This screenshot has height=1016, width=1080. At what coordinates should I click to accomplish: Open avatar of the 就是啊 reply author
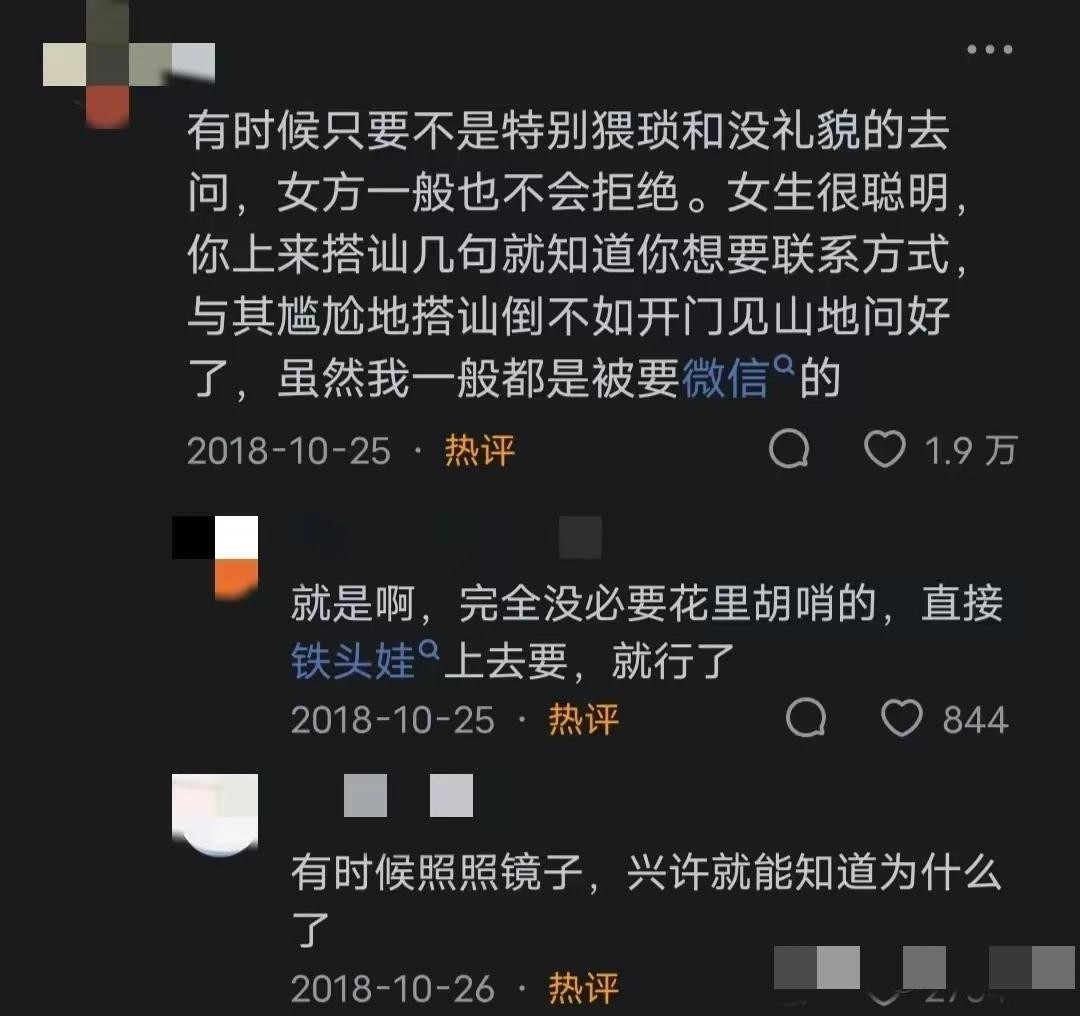tap(215, 557)
